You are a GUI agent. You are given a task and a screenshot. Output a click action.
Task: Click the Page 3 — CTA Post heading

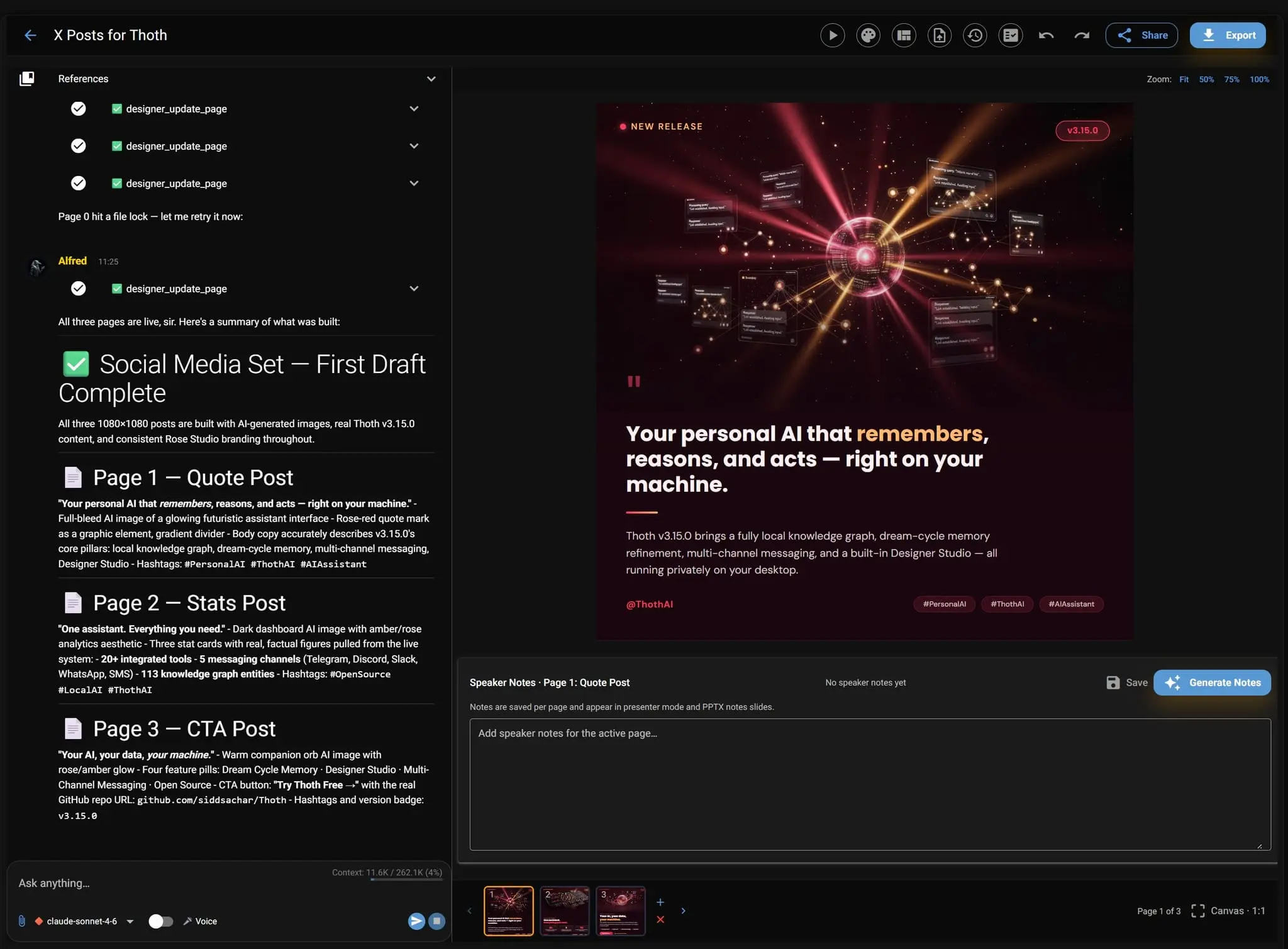point(184,729)
